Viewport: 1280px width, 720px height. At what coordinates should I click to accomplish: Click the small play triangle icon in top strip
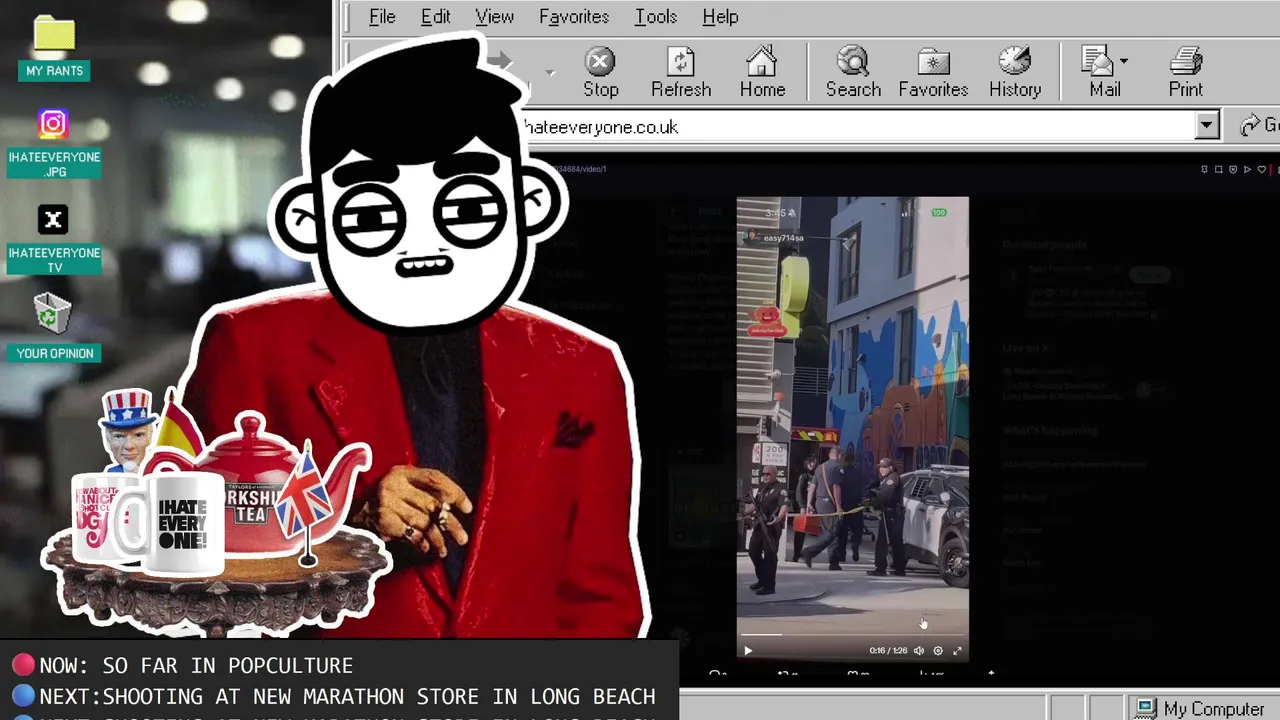tap(1247, 169)
